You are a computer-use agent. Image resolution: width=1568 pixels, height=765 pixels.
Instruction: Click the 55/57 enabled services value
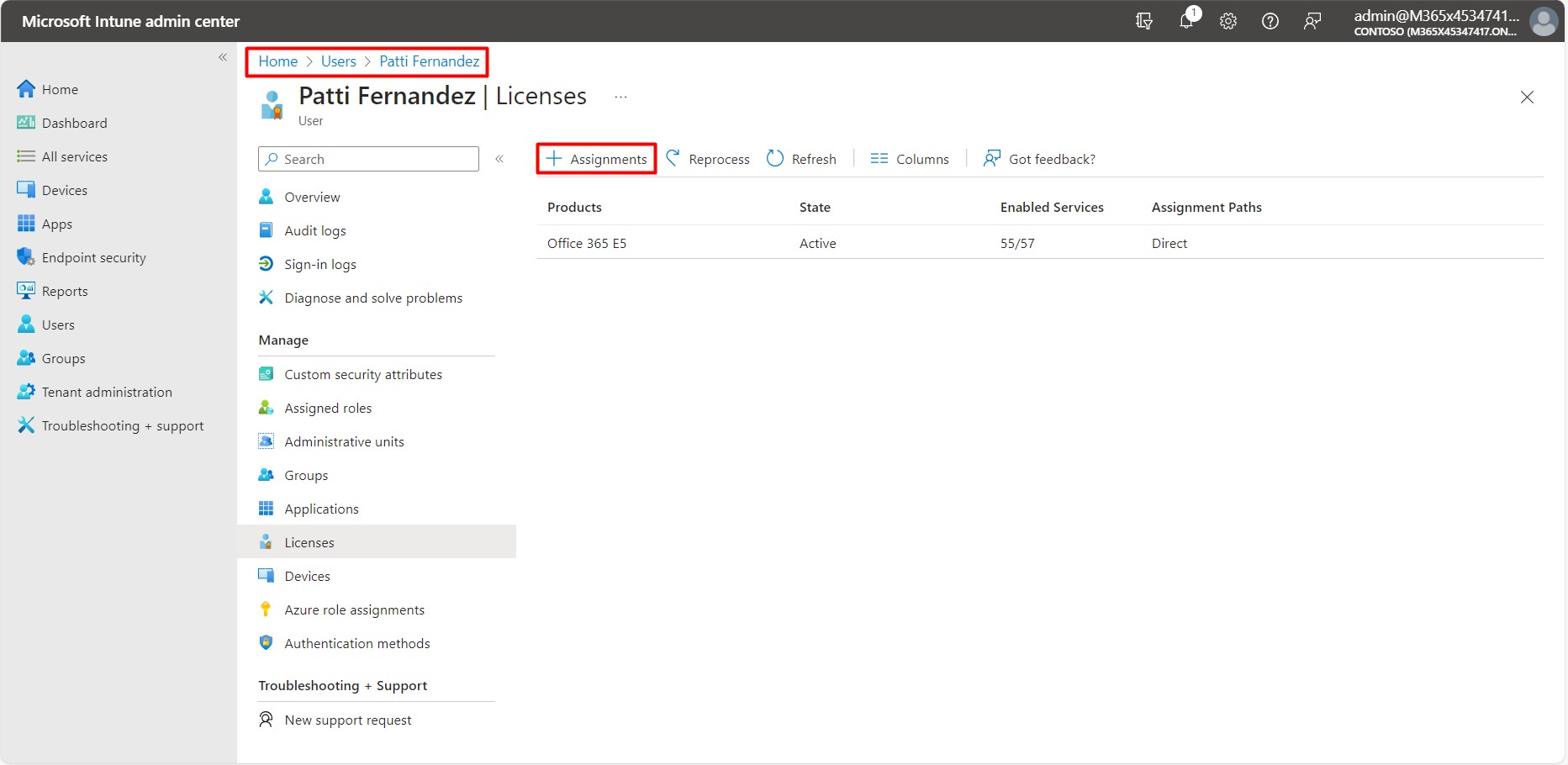(x=1017, y=243)
